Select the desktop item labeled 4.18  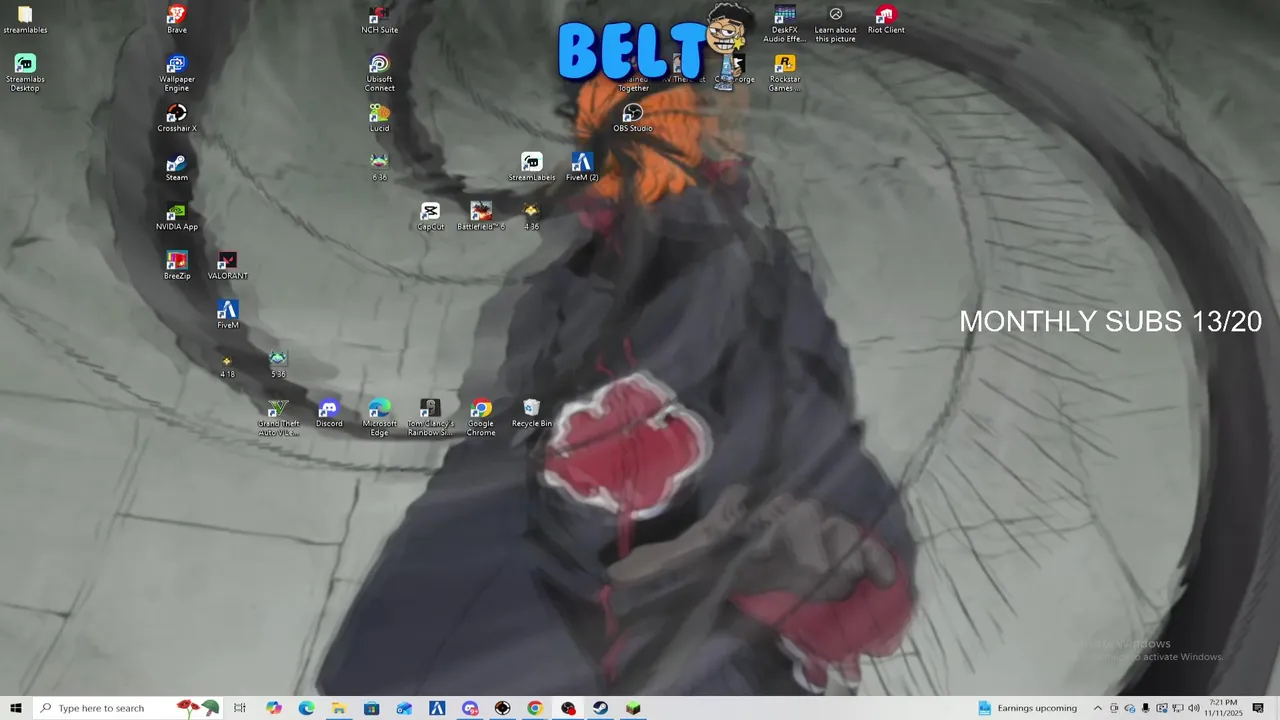click(227, 365)
